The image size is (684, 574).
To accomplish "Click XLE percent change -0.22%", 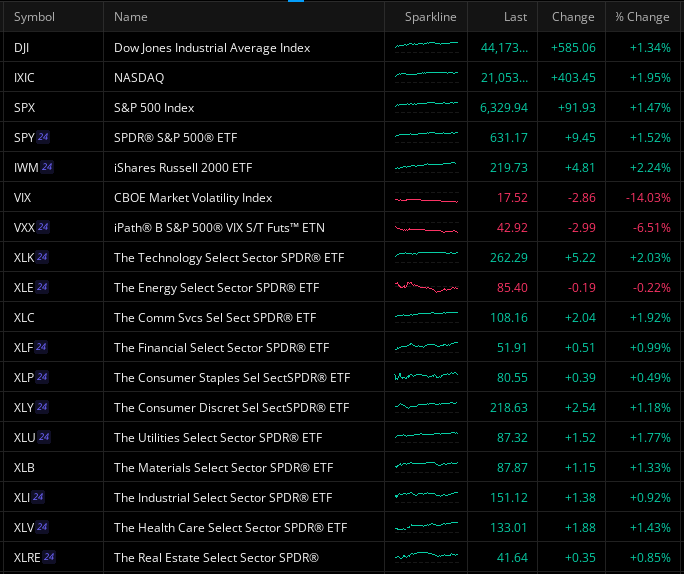I will (x=652, y=287).
